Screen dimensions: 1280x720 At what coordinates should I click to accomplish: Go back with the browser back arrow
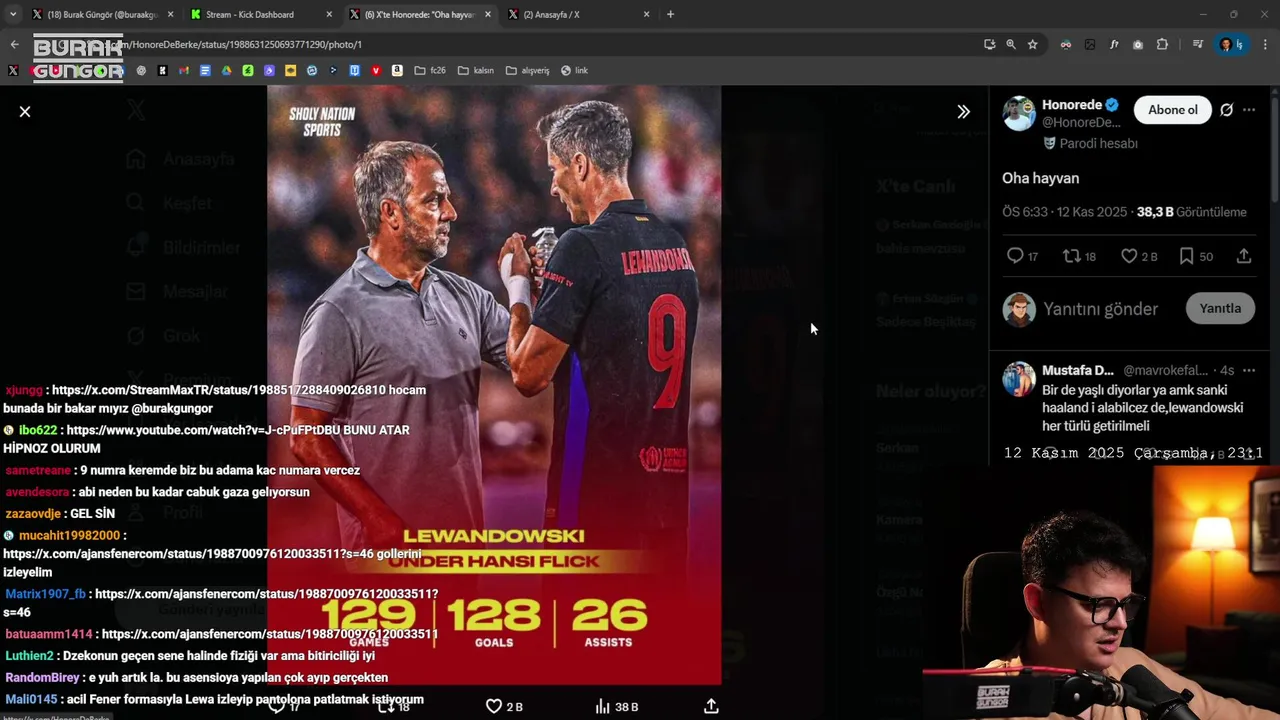pyautogui.click(x=14, y=44)
